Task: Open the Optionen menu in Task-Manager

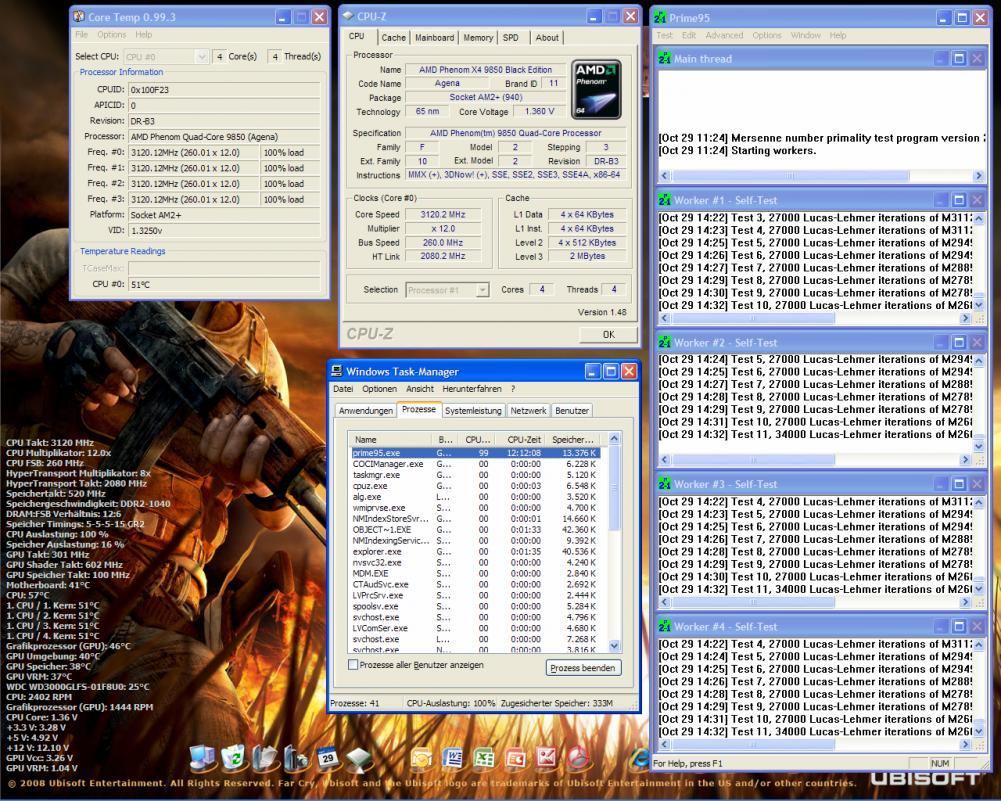Action: (379, 389)
